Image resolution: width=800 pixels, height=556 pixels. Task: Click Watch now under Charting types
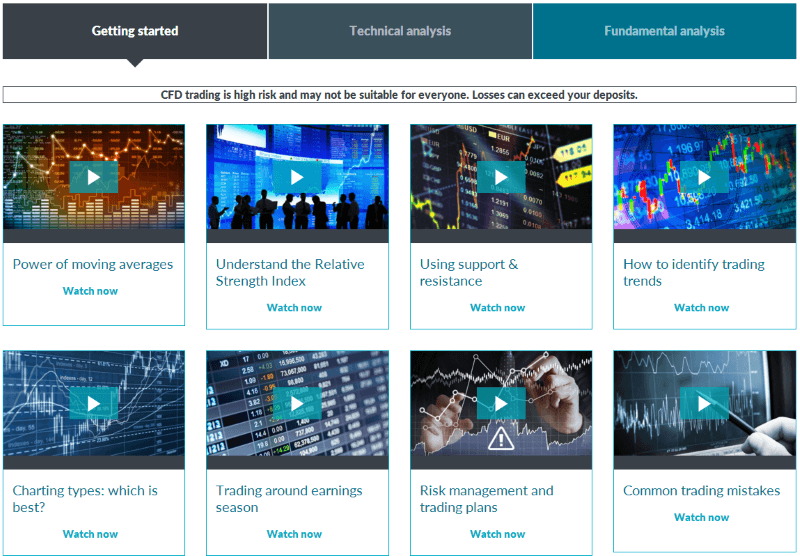[90, 534]
